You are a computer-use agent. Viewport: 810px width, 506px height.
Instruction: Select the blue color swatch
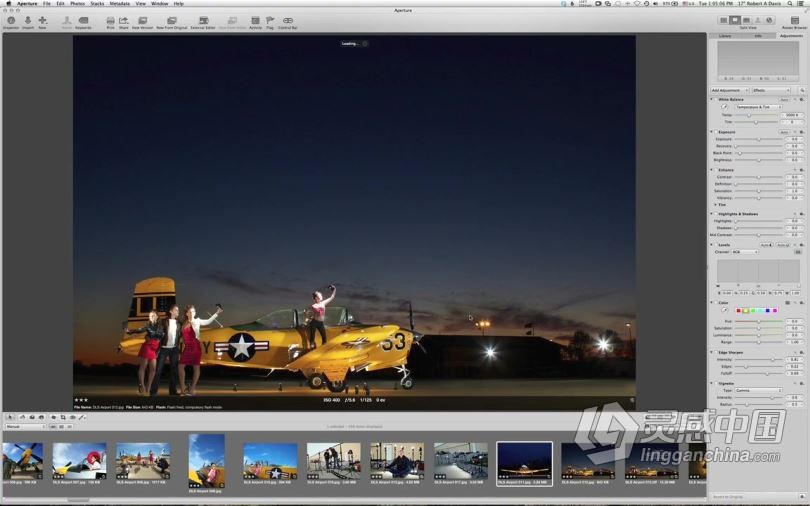tap(768, 310)
